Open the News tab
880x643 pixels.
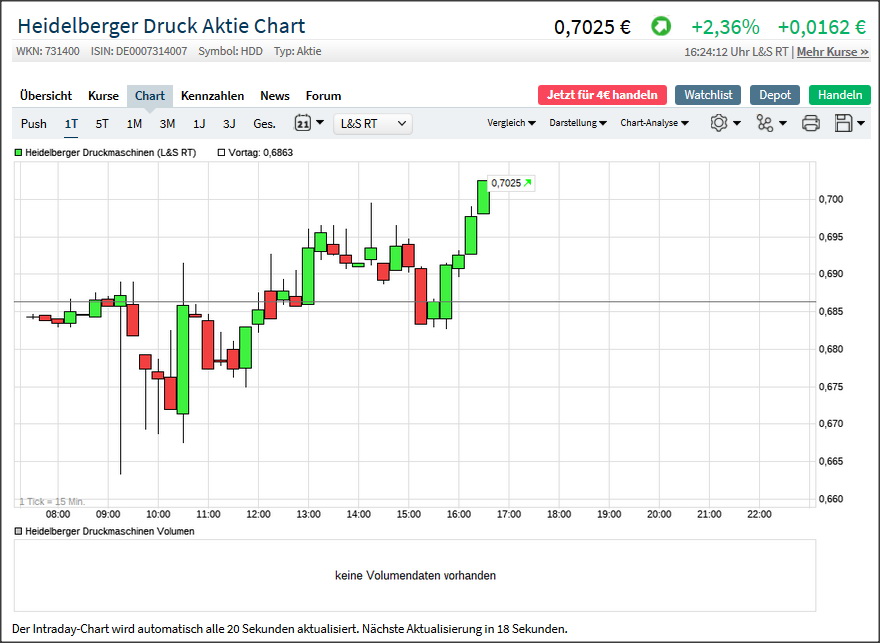(x=274, y=96)
